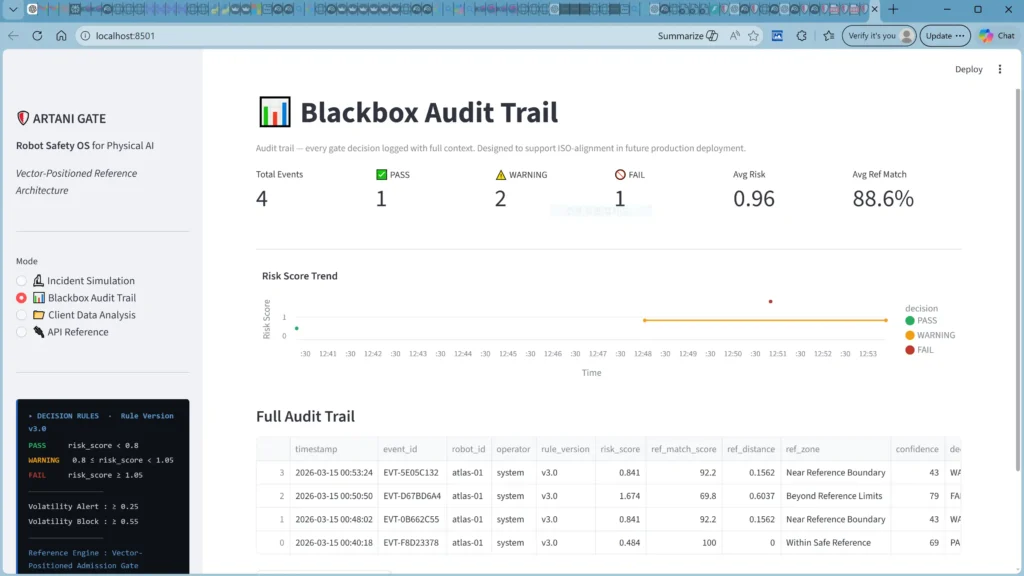This screenshot has height=576, width=1024.
Task: Click the red FAIL legend swatch
Action: (x=909, y=350)
